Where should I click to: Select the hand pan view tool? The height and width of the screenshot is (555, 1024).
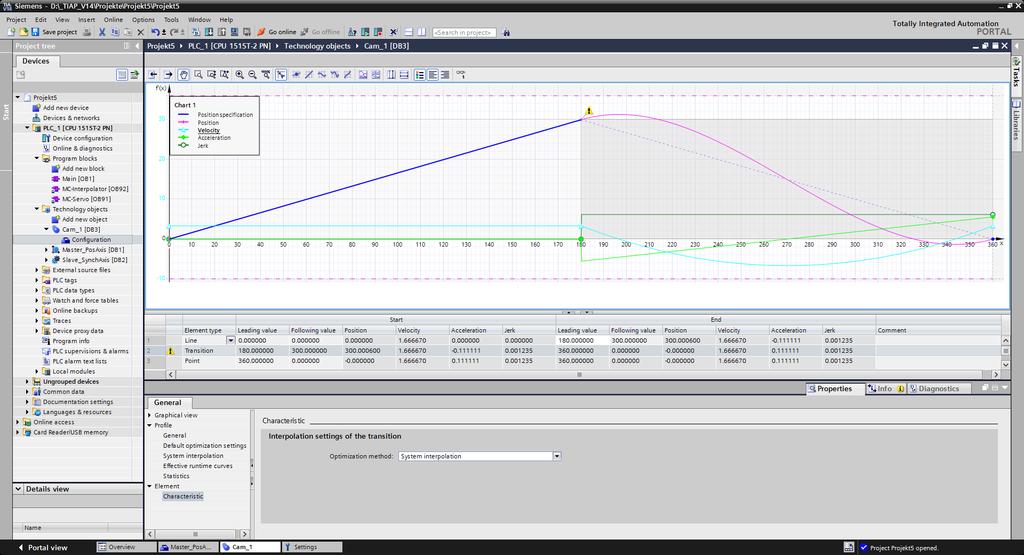pyautogui.click(x=184, y=74)
